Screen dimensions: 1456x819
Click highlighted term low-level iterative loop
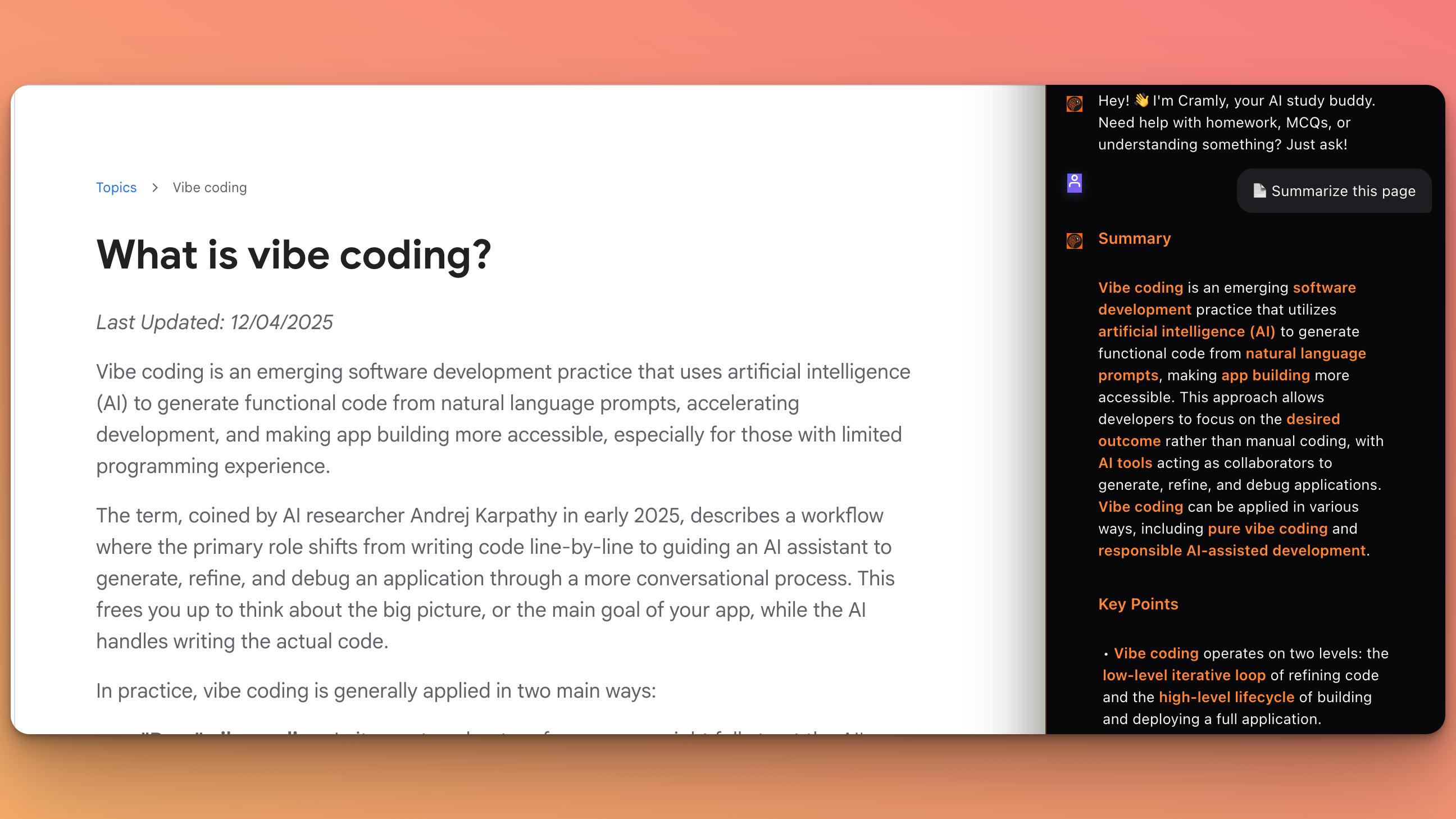[x=1184, y=675]
